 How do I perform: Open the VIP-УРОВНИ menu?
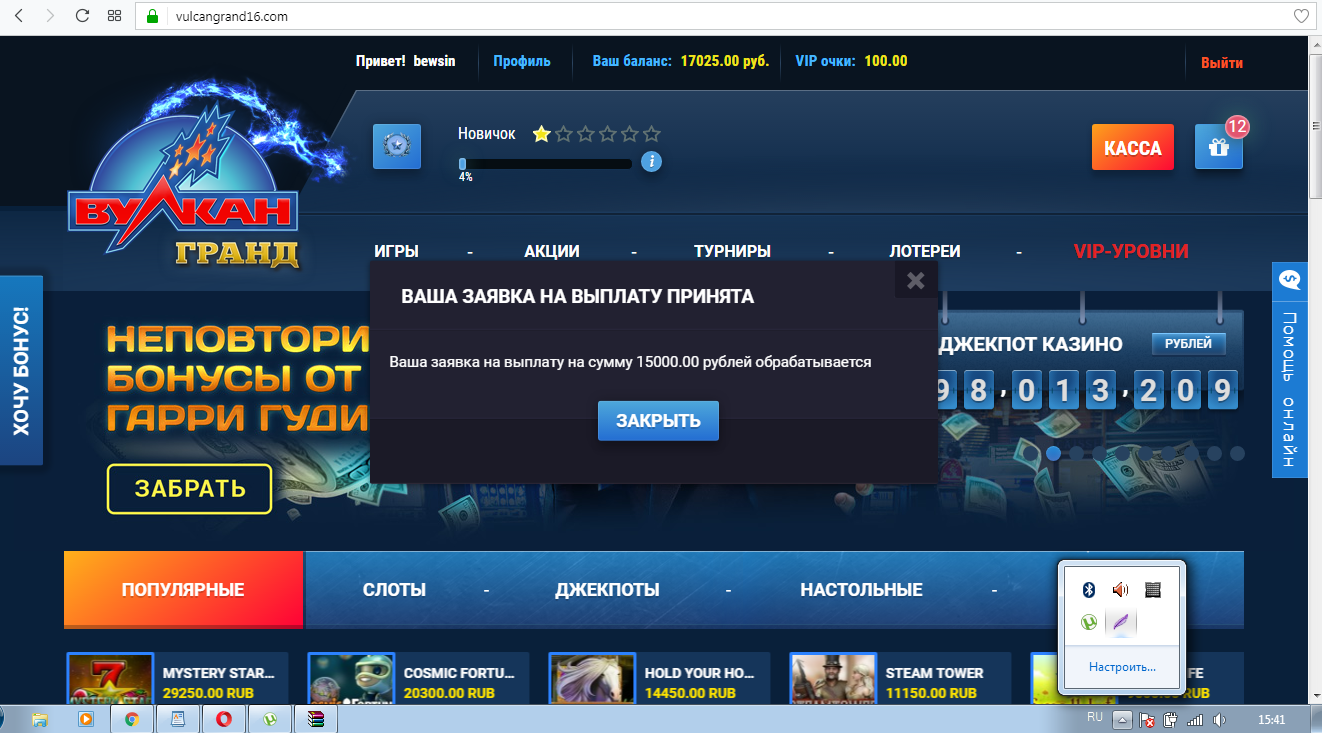click(x=1131, y=252)
